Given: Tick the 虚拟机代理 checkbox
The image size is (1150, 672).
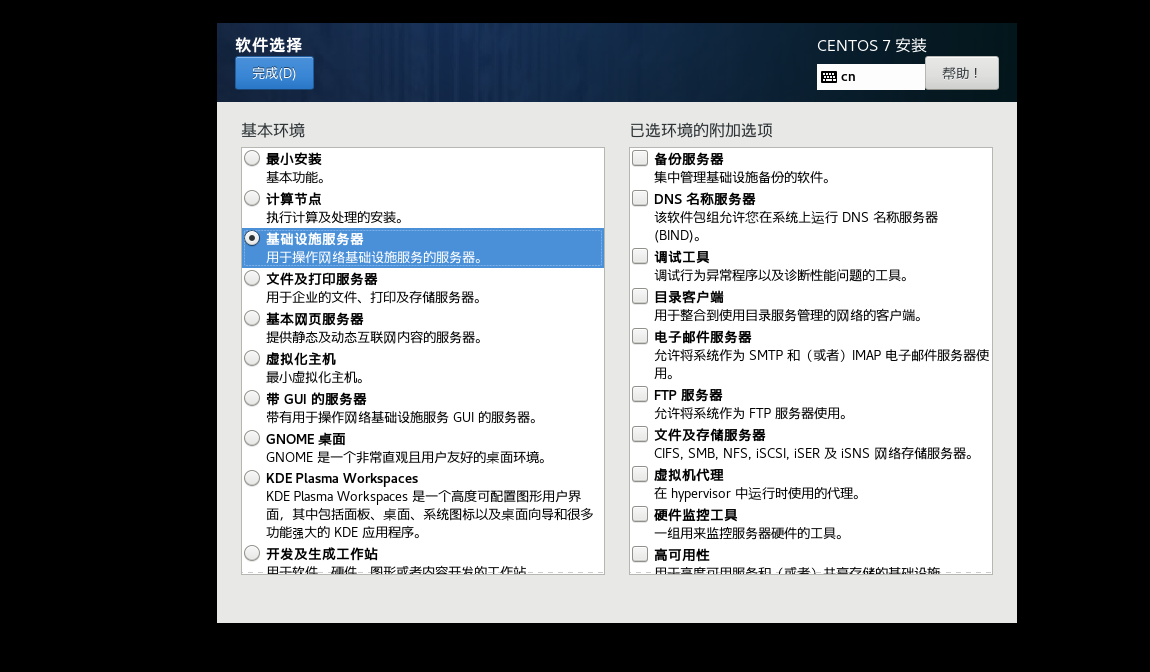Looking at the screenshot, I should pyautogui.click(x=640, y=474).
